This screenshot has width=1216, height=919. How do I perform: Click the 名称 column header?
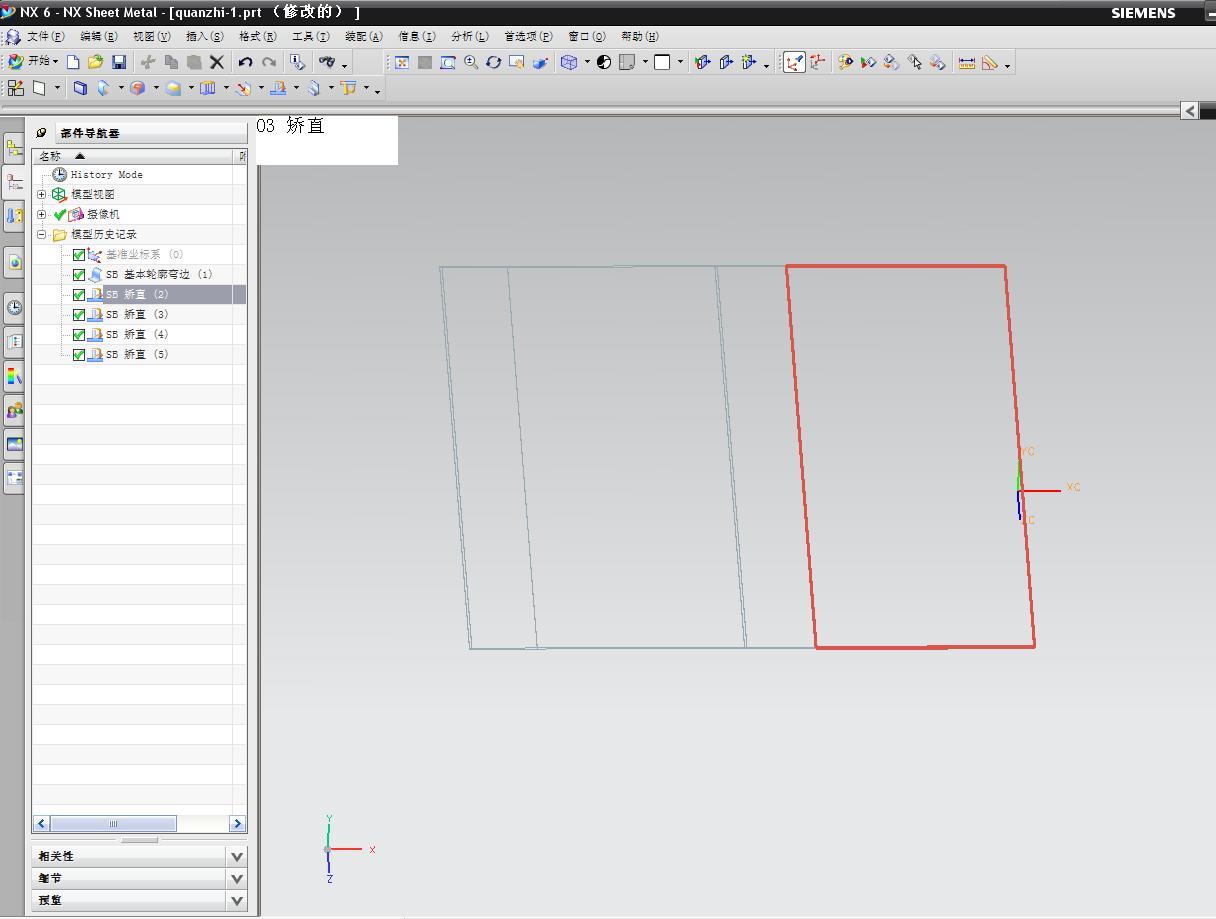133,156
